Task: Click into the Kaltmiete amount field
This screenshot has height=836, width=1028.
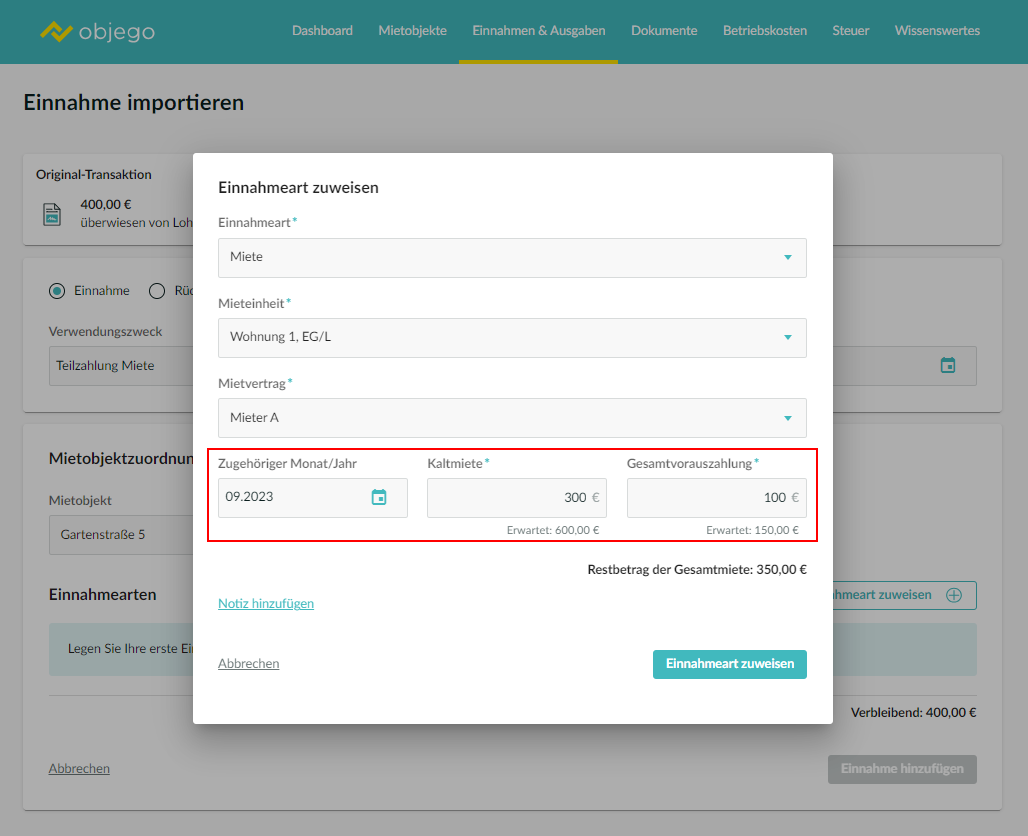Action: pos(510,498)
